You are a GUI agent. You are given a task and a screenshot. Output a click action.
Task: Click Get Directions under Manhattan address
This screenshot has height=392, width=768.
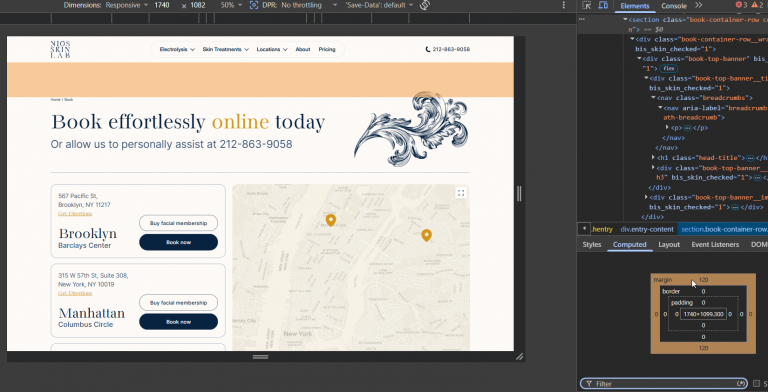(75, 293)
